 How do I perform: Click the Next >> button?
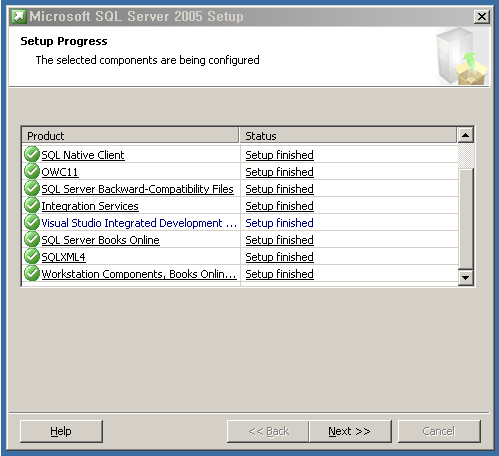(x=350, y=431)
